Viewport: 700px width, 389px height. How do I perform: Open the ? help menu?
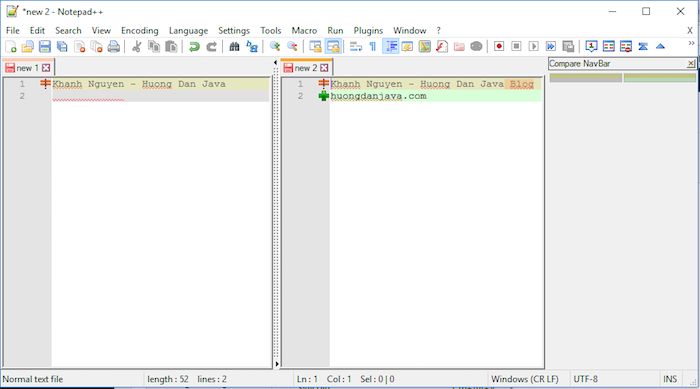[x=438, y=30]
